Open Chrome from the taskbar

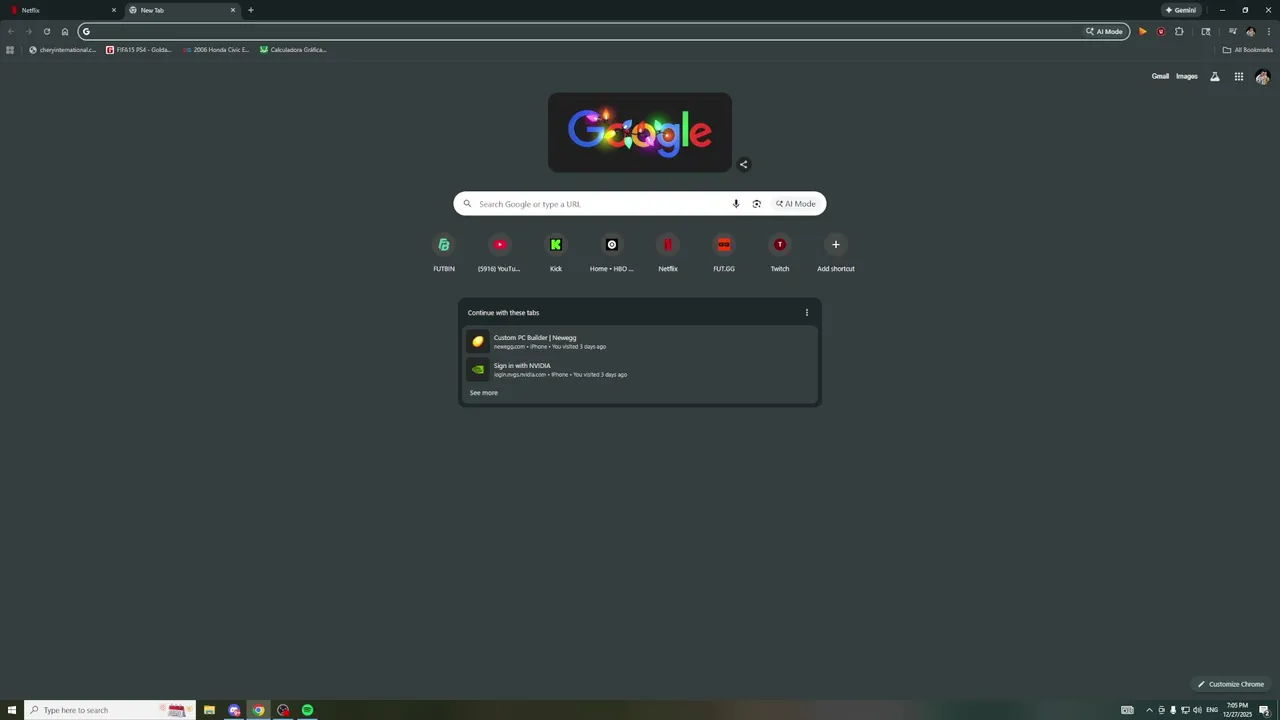point(258,710)
